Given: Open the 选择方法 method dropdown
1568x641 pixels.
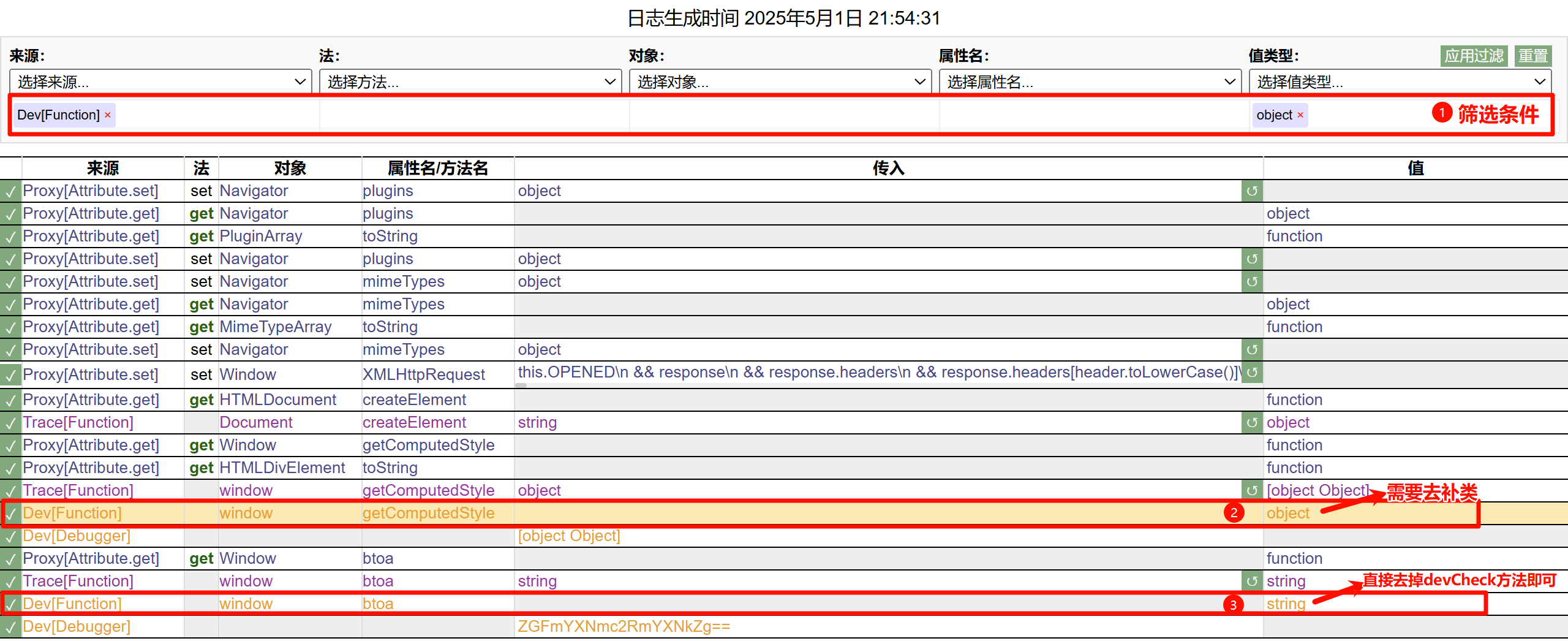Looking at the screenshot, I should tap(470, 82).
